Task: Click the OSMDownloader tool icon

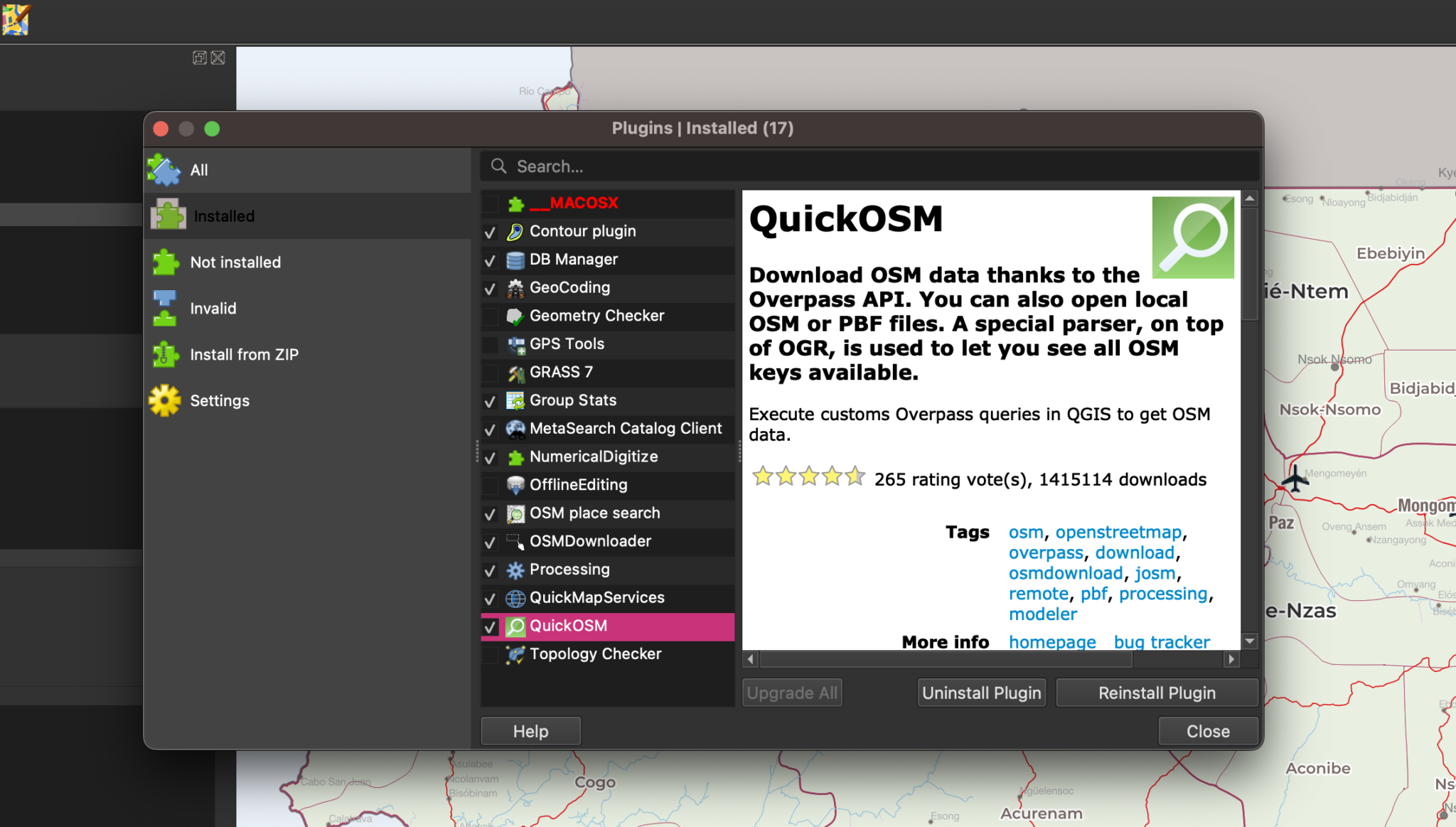Action: (514, 541)
